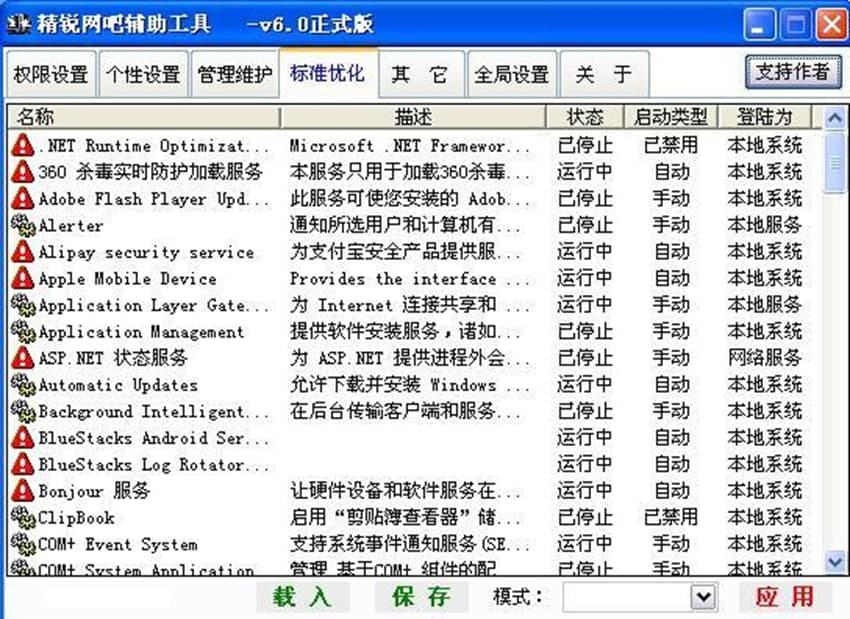The height and width of the screenshot is (619, 850).
Task: Click gear icon for COM+ Event System
Action: point(23,544)
